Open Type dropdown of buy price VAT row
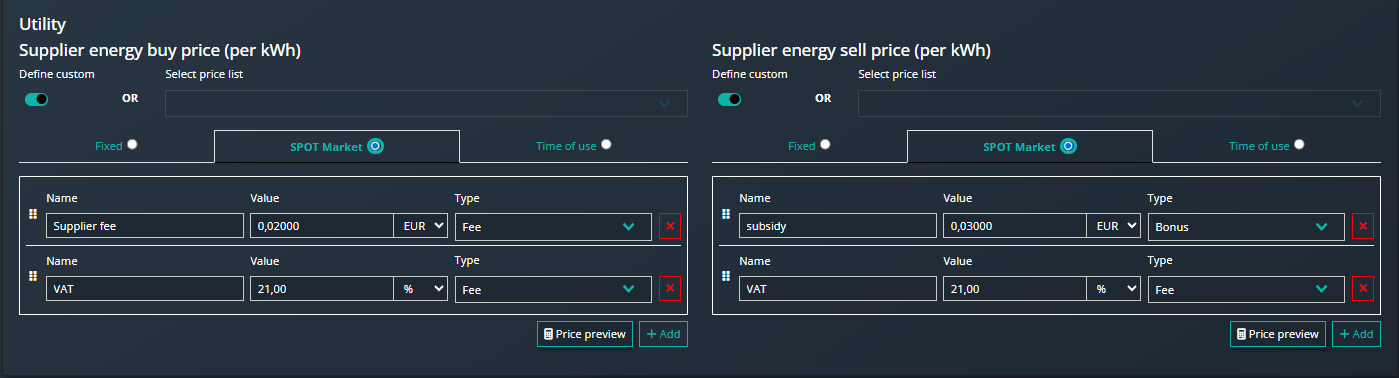Screen dimensions: 1399x378 click(553, 289)
